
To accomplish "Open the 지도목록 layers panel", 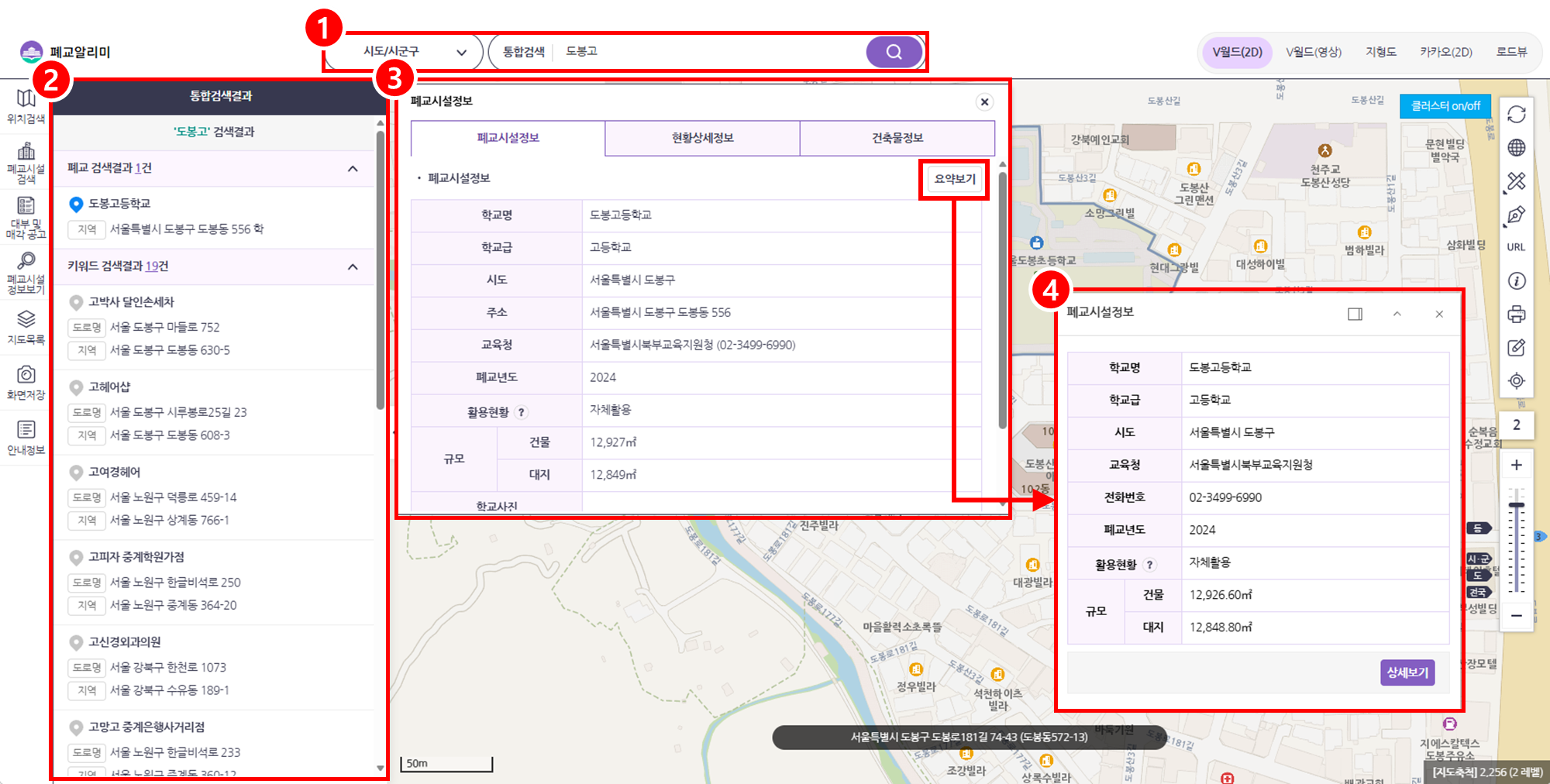I will [26, 327].
